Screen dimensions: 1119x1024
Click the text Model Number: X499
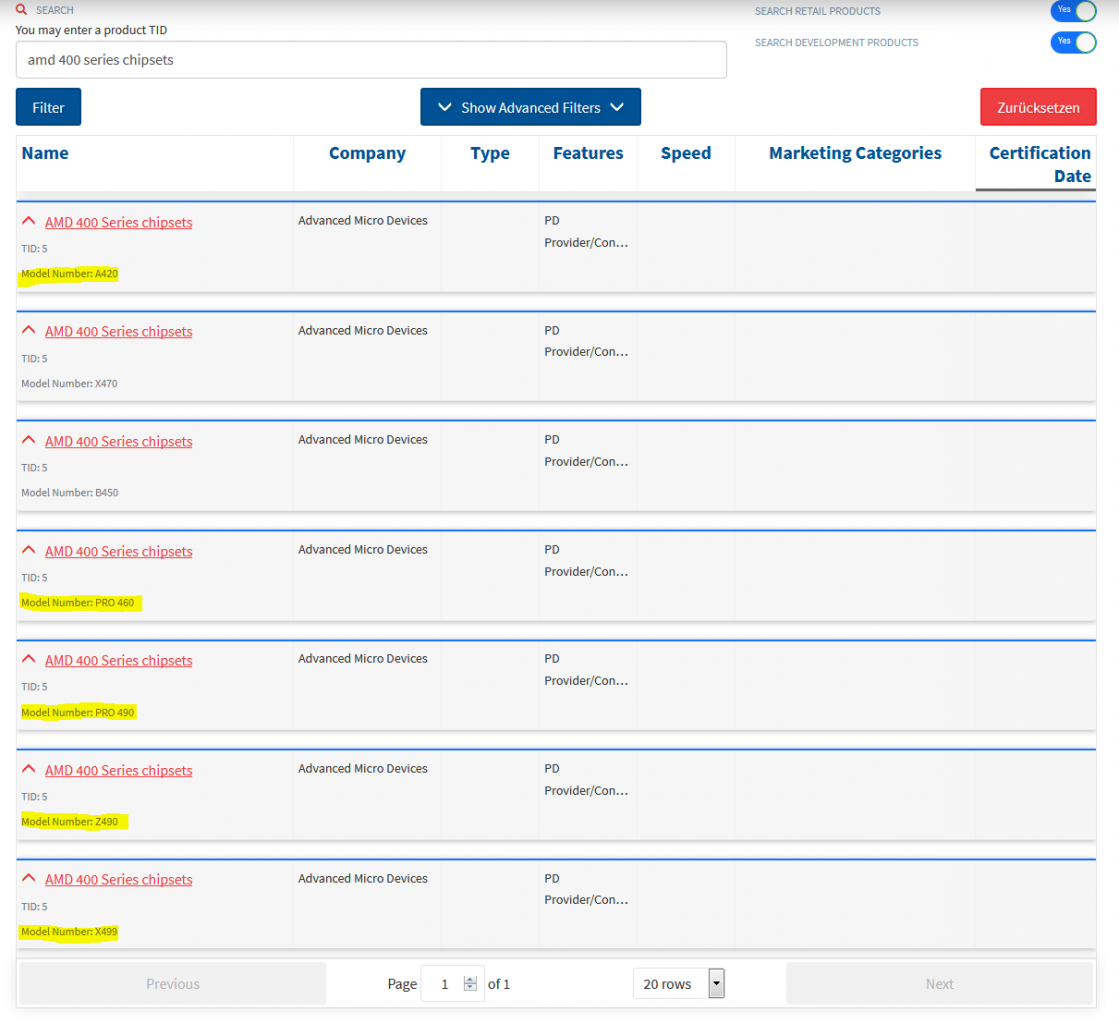(69, 932)
